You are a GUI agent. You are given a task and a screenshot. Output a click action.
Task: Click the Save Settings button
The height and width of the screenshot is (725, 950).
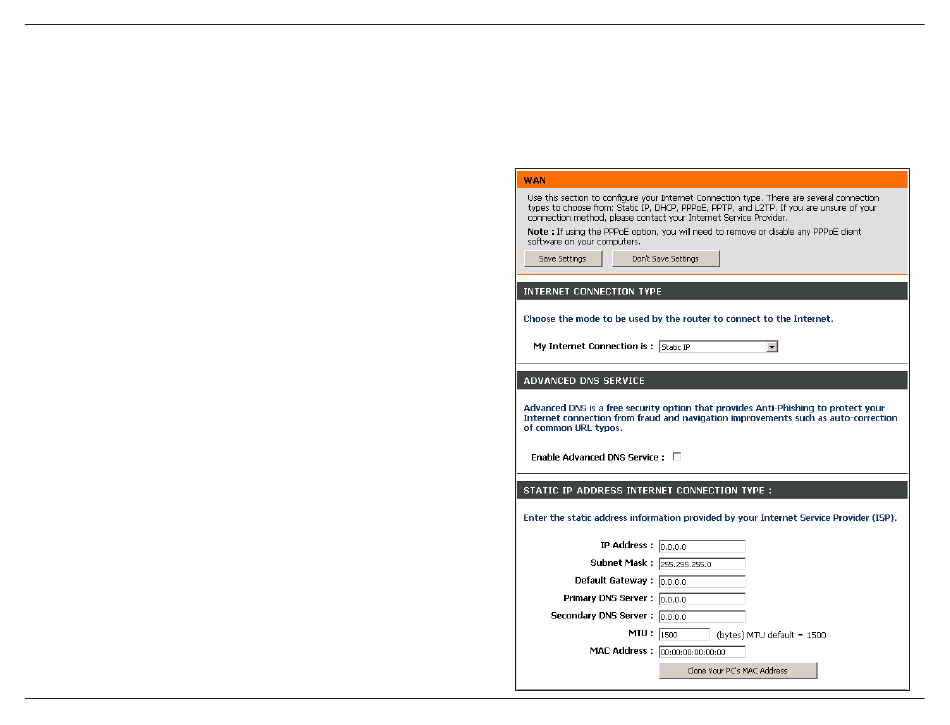(x=563, y=259)
